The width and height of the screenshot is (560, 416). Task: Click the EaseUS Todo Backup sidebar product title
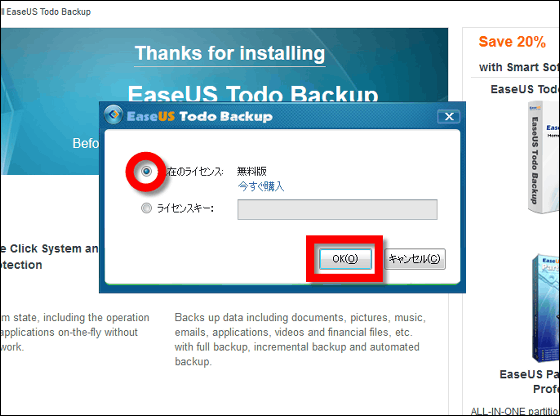click(525, 89)
